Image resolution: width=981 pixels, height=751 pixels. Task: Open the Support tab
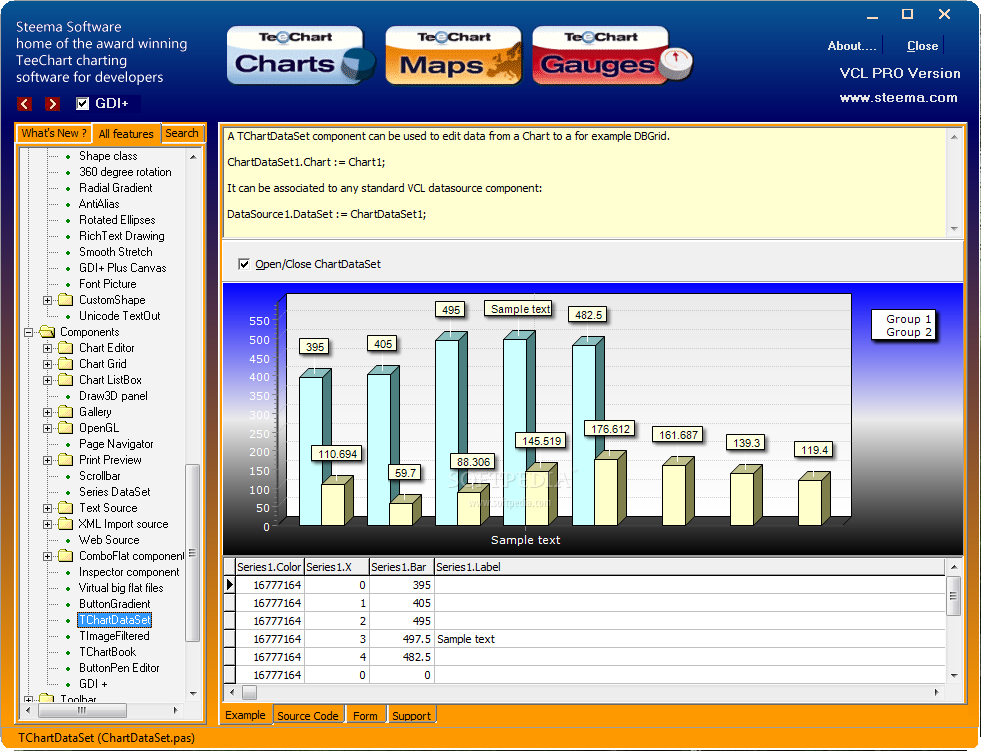pos(411,715)
